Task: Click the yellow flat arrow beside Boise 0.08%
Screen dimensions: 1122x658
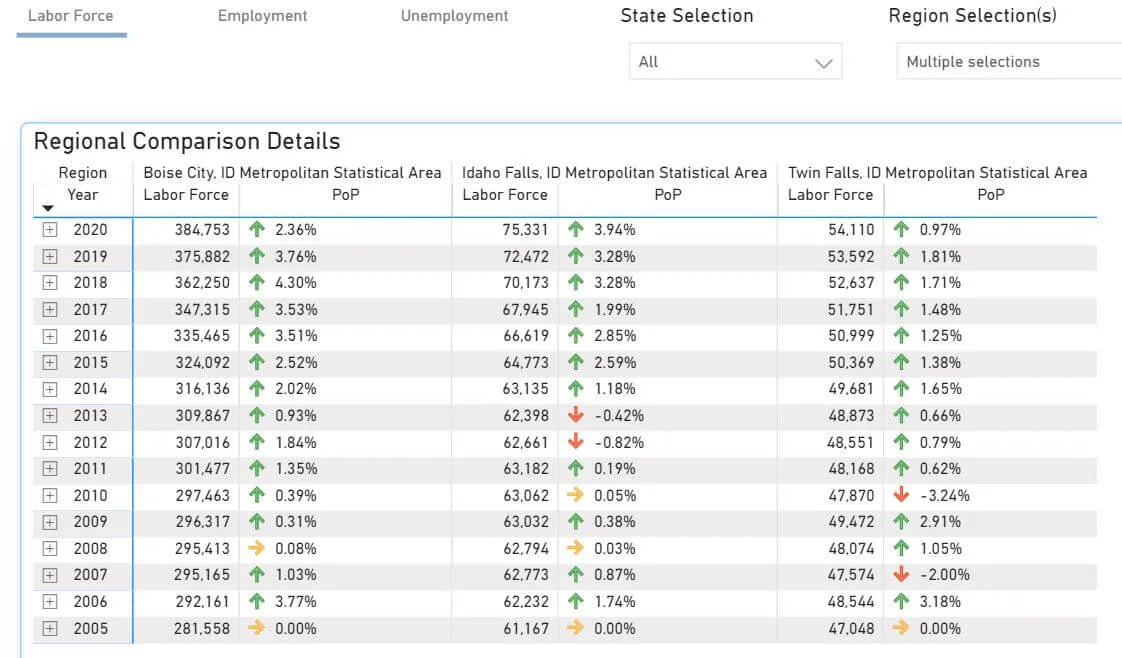Action: click(x=256, y=548)
